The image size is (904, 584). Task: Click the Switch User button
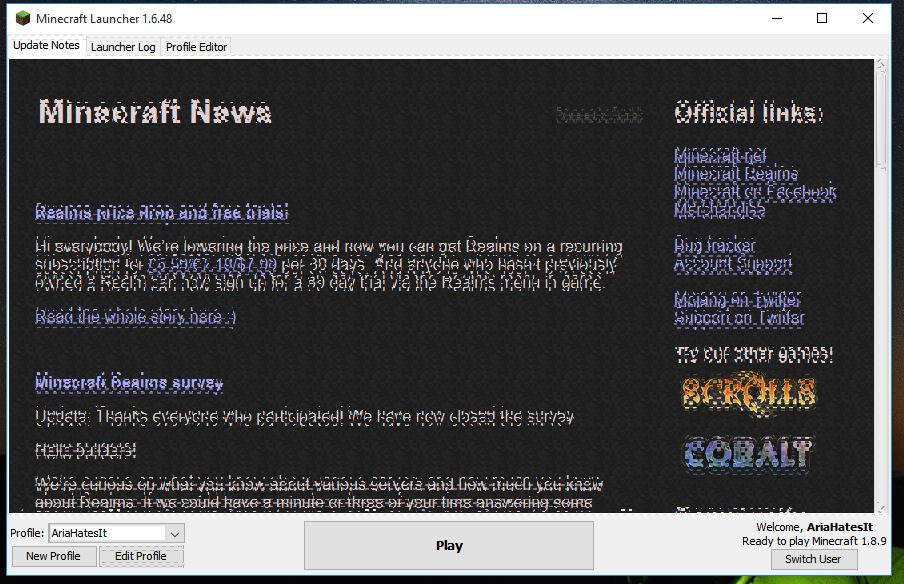pos(813,559)
